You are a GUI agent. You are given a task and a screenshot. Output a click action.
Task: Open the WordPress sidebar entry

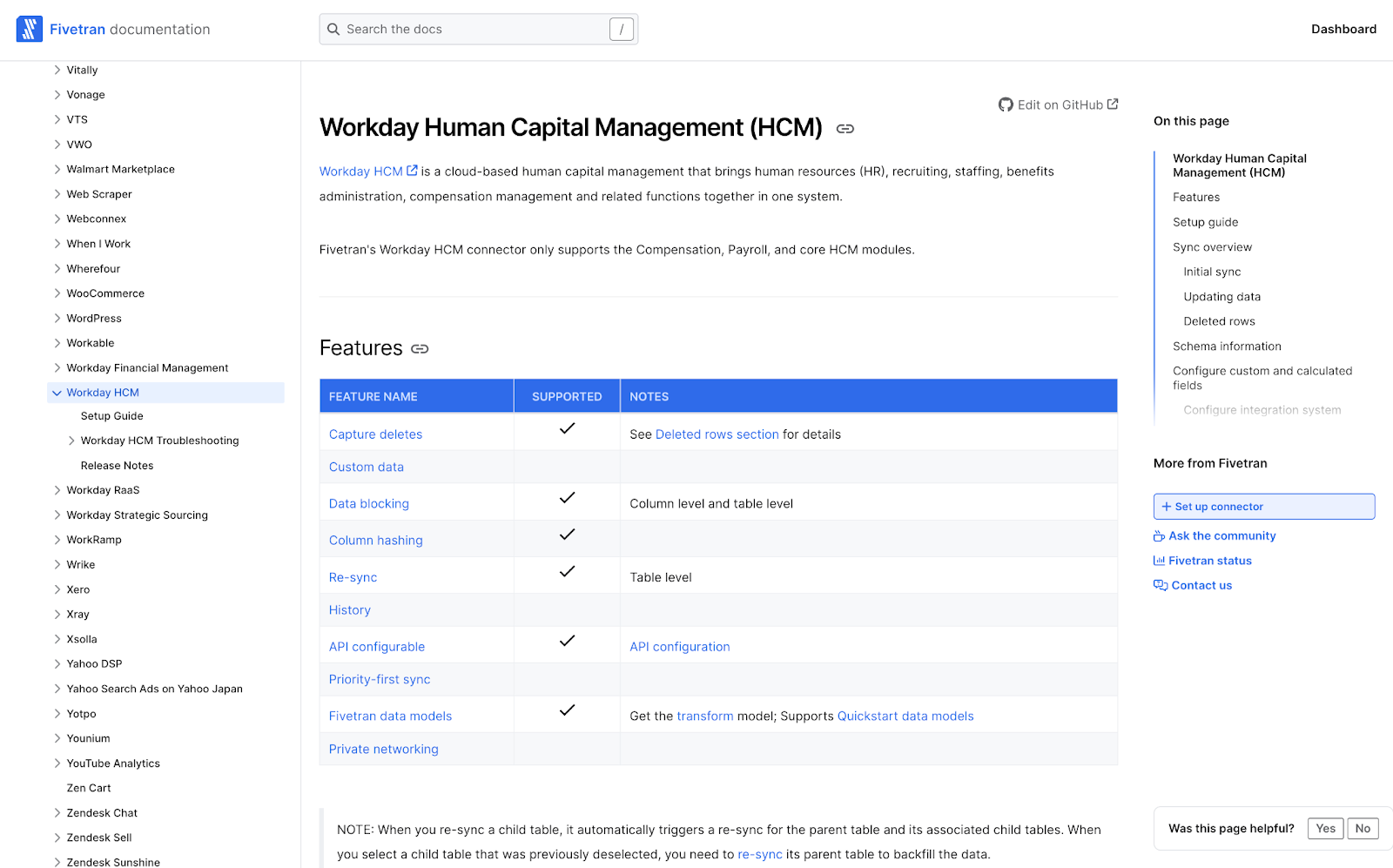(94, 319)
